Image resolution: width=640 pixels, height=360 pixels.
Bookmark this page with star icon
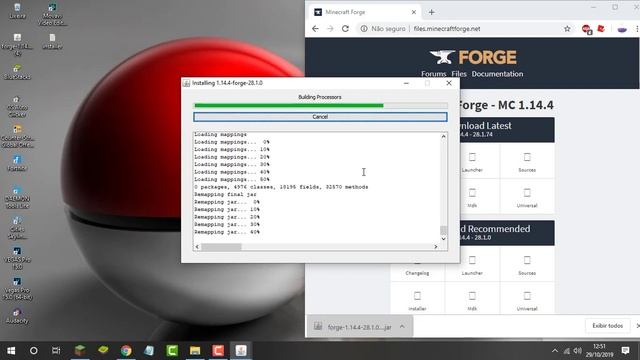click(x=567, y=29)
